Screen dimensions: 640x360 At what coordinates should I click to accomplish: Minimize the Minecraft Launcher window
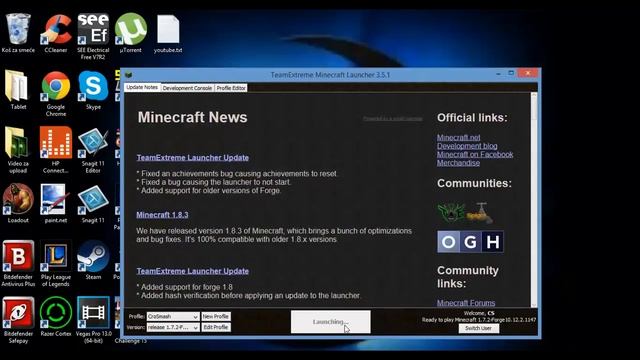point(498,74)
